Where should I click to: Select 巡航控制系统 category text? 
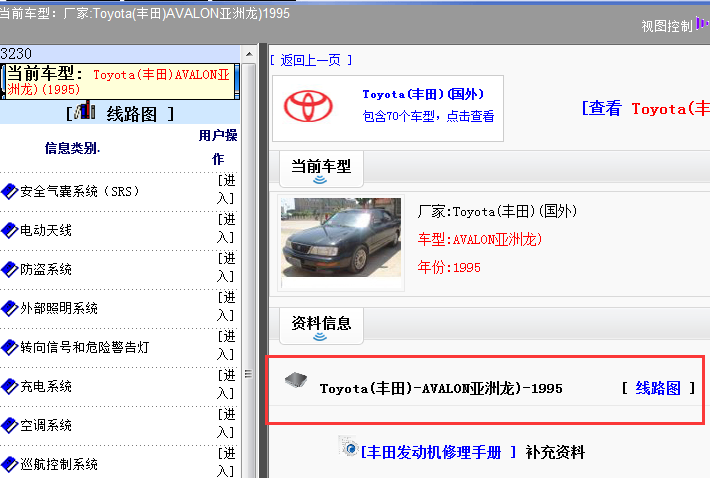(x=59, y=464)
